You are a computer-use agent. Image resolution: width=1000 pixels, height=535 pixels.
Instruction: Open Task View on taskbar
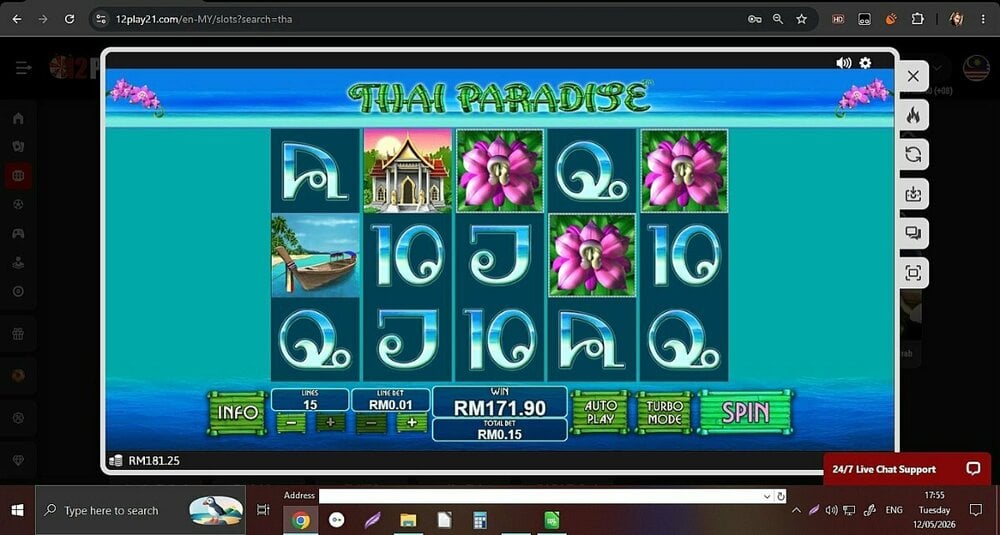click(262, 510)
